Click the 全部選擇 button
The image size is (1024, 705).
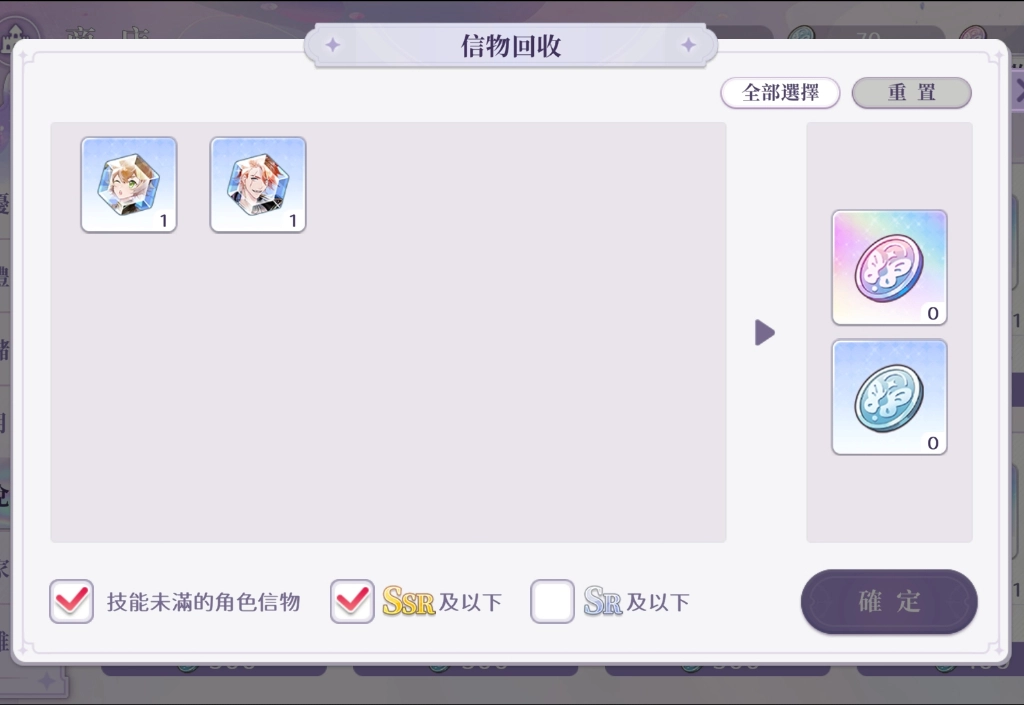point(780,93)
